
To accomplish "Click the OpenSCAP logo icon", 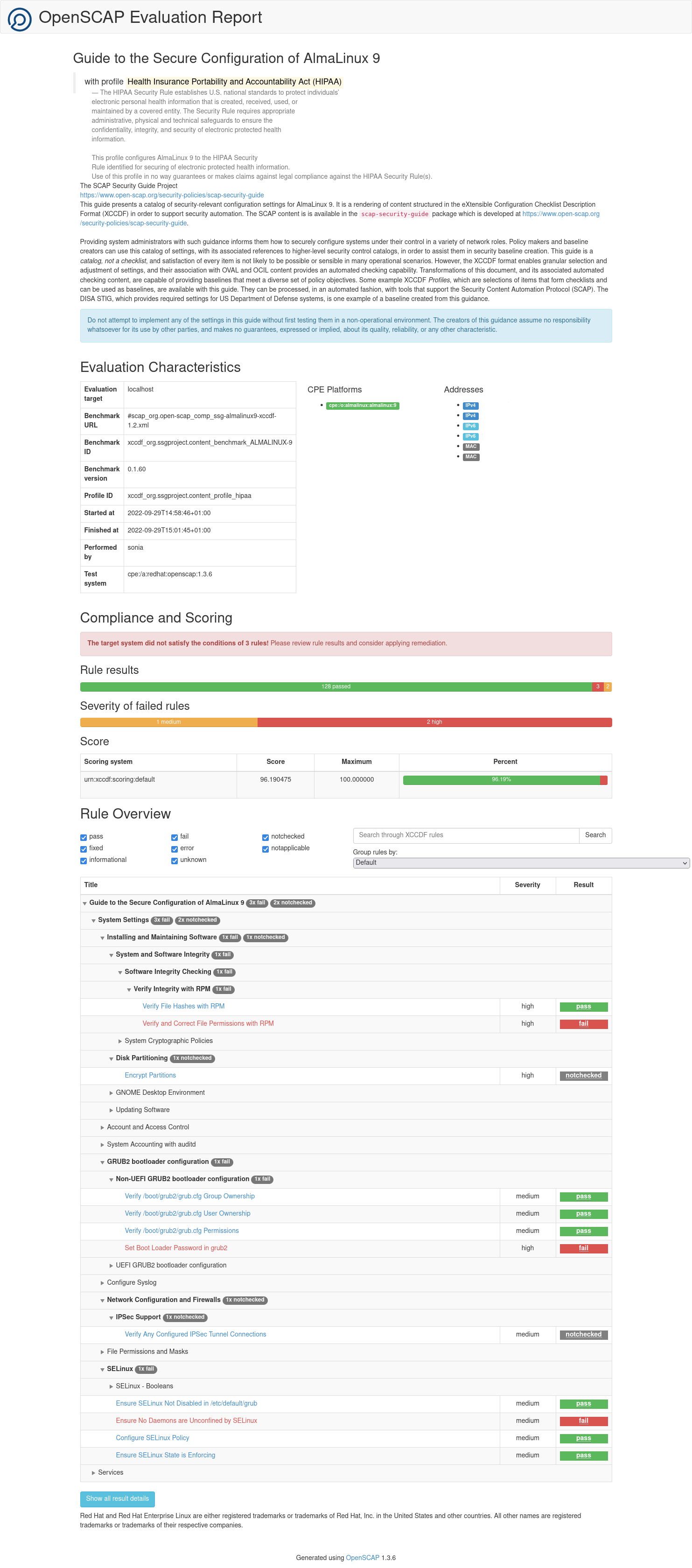I will point(20,19).
